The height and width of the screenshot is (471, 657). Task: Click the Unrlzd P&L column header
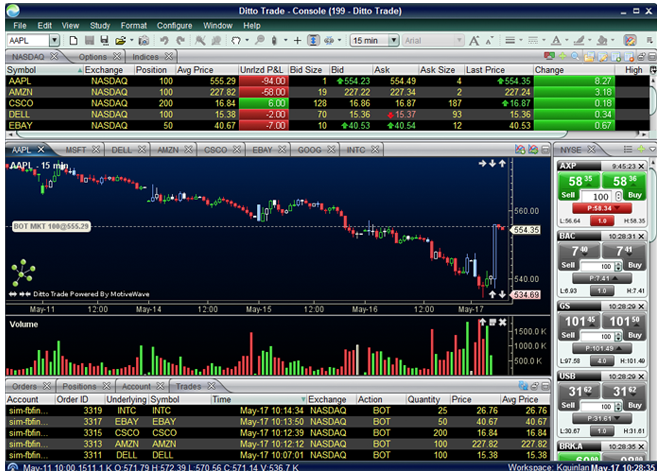click(262, 70)
